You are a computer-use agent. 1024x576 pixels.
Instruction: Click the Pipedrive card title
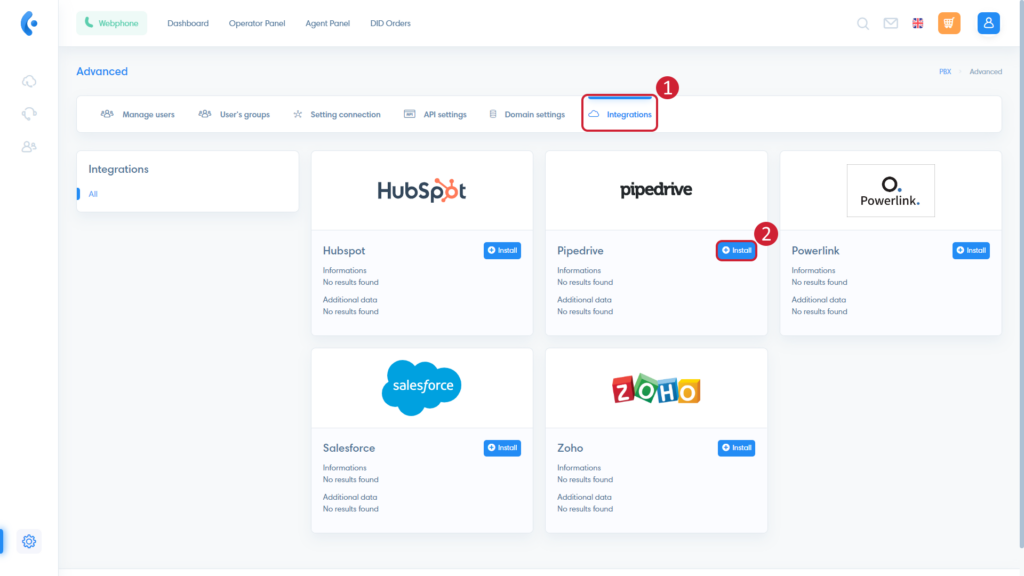tap(580, 251)
